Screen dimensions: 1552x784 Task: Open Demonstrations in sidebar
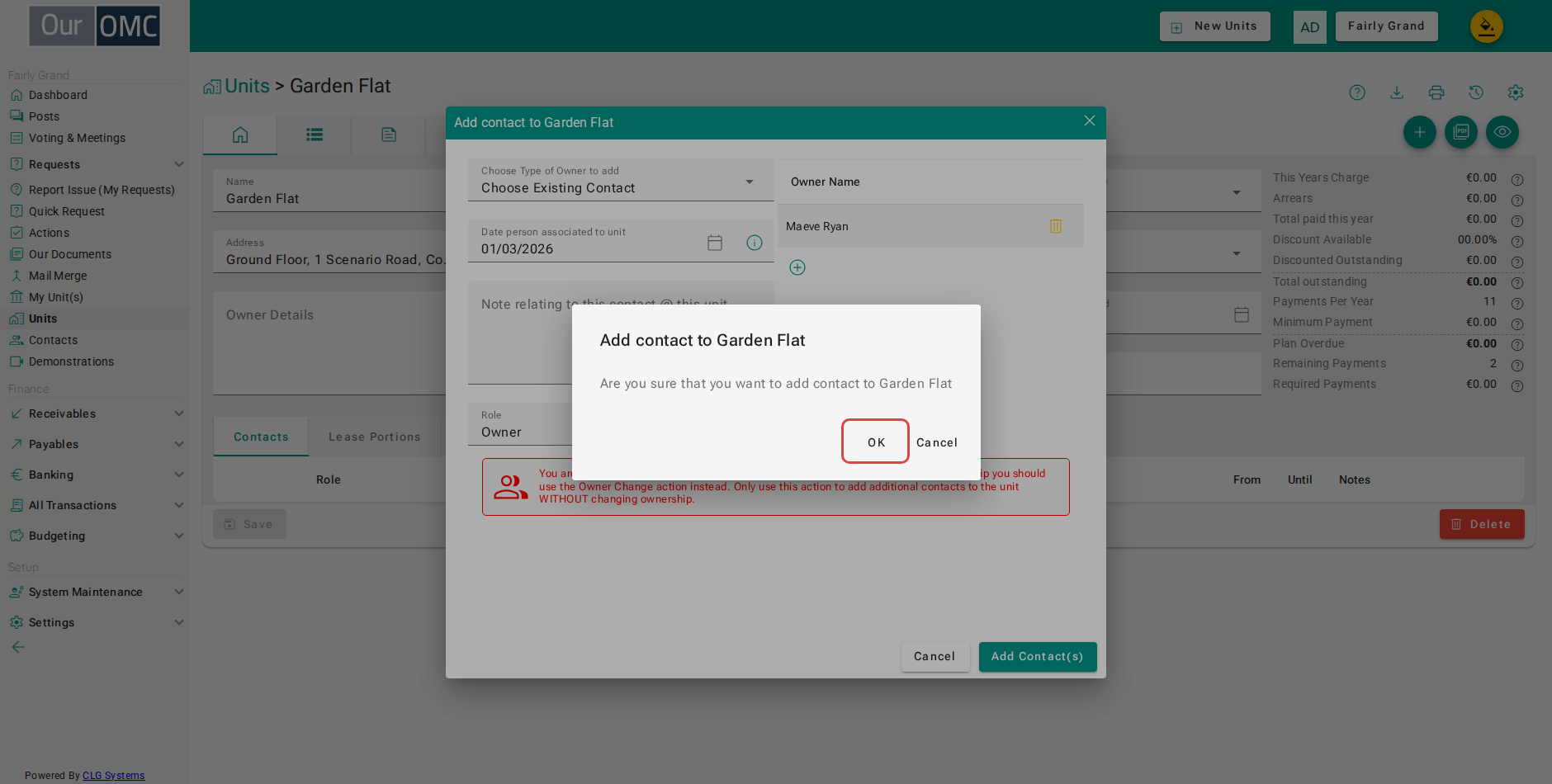71,361
